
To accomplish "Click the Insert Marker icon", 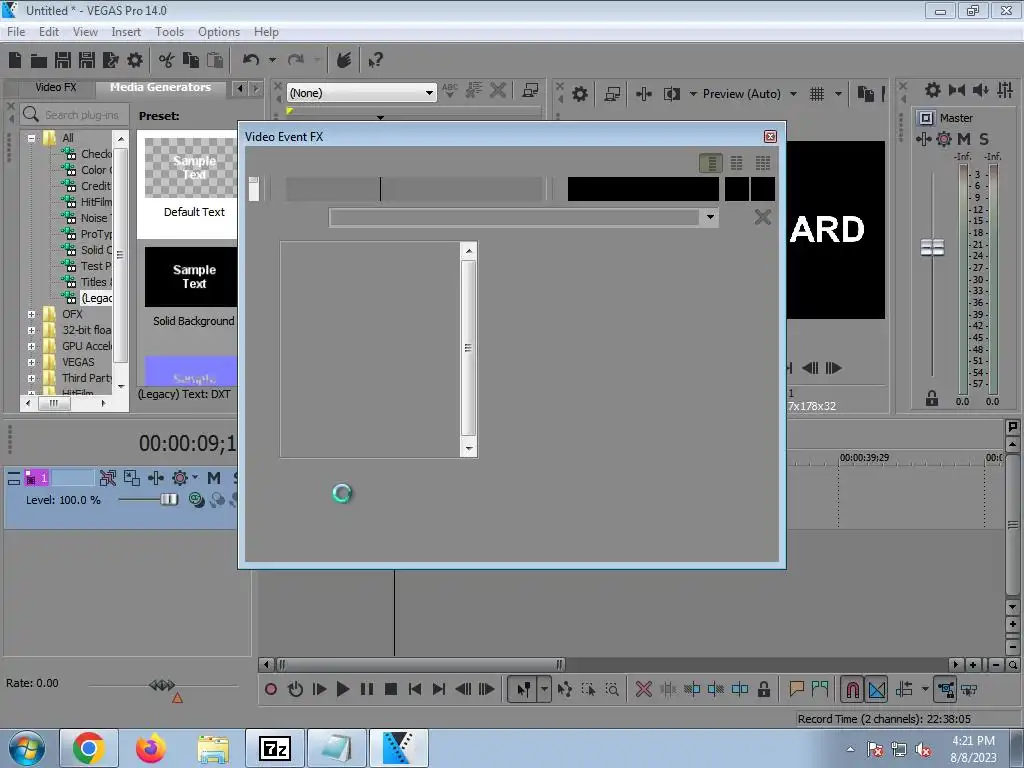I will pyautogui.click(x=795, y=689).
